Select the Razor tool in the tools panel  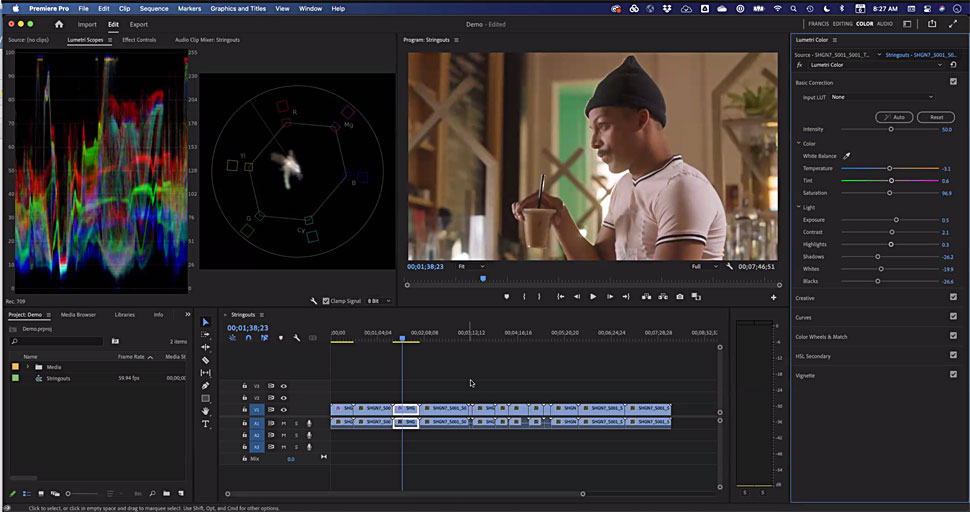click(x=206, y=360)
